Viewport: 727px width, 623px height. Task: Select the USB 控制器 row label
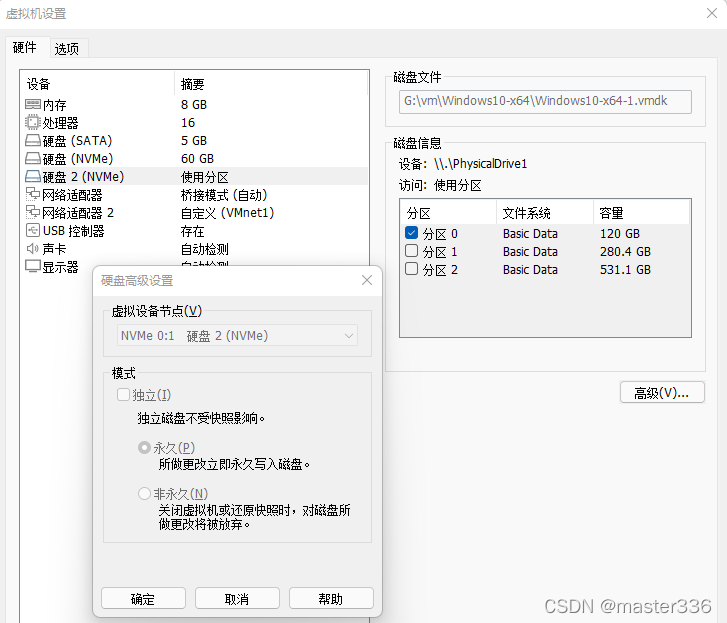click(74, 231)
